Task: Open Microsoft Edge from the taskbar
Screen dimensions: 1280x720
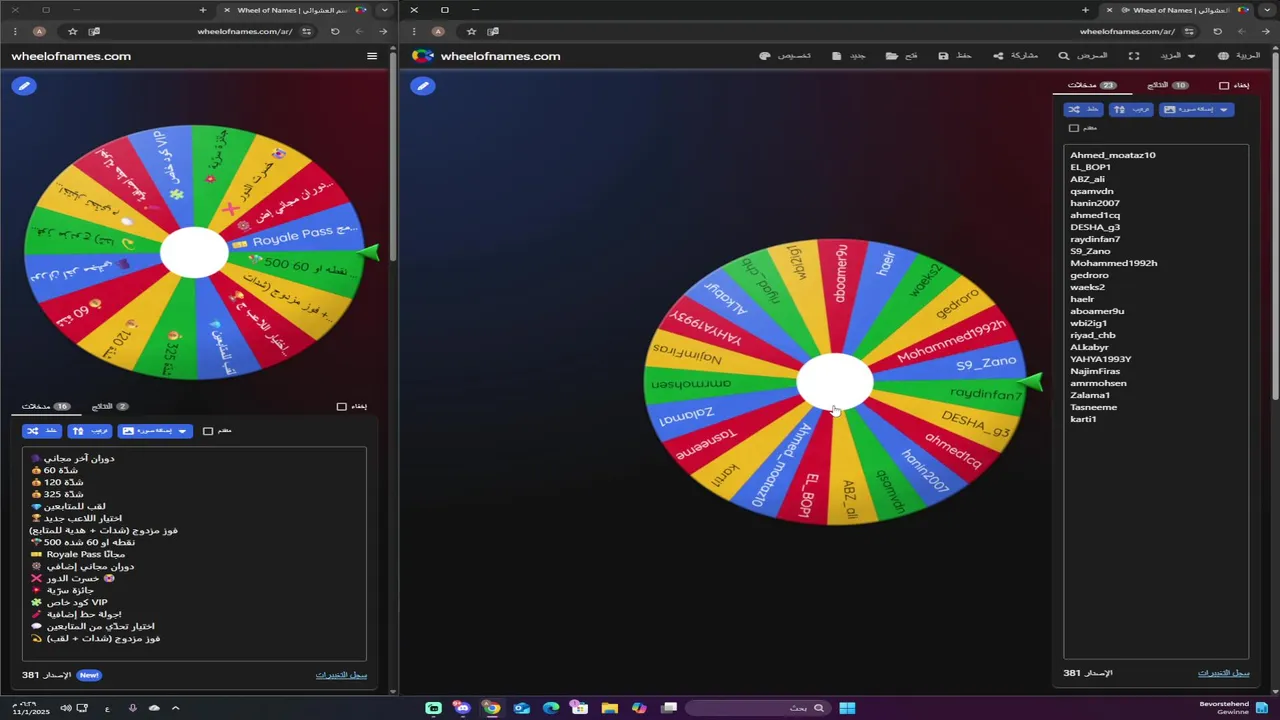Action: point(551,708)
